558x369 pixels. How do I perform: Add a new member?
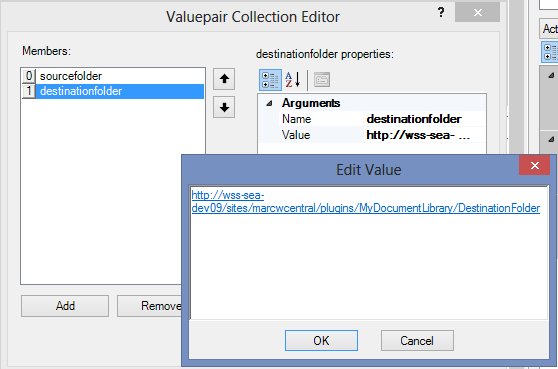pos(65,306)
